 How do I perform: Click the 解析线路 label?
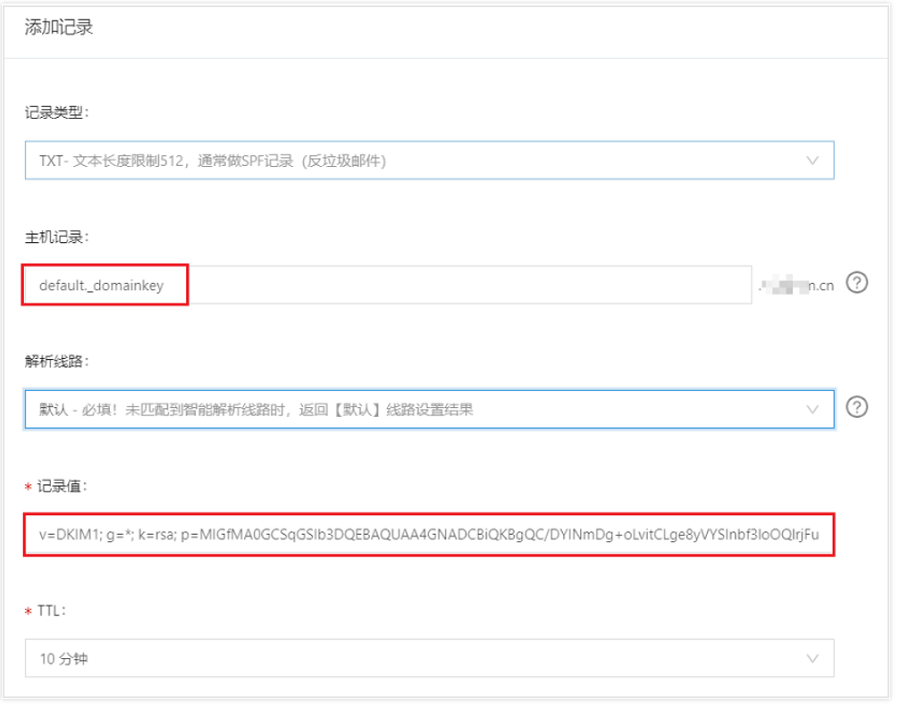57,361
